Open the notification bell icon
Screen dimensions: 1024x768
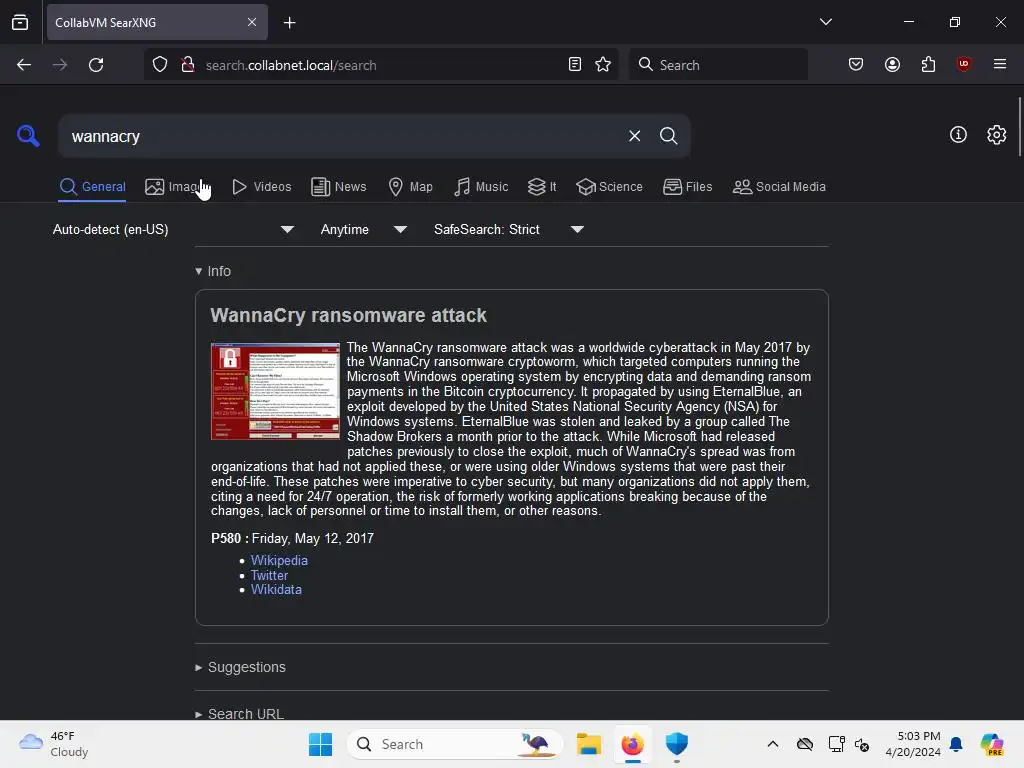(x=956, y=744)
